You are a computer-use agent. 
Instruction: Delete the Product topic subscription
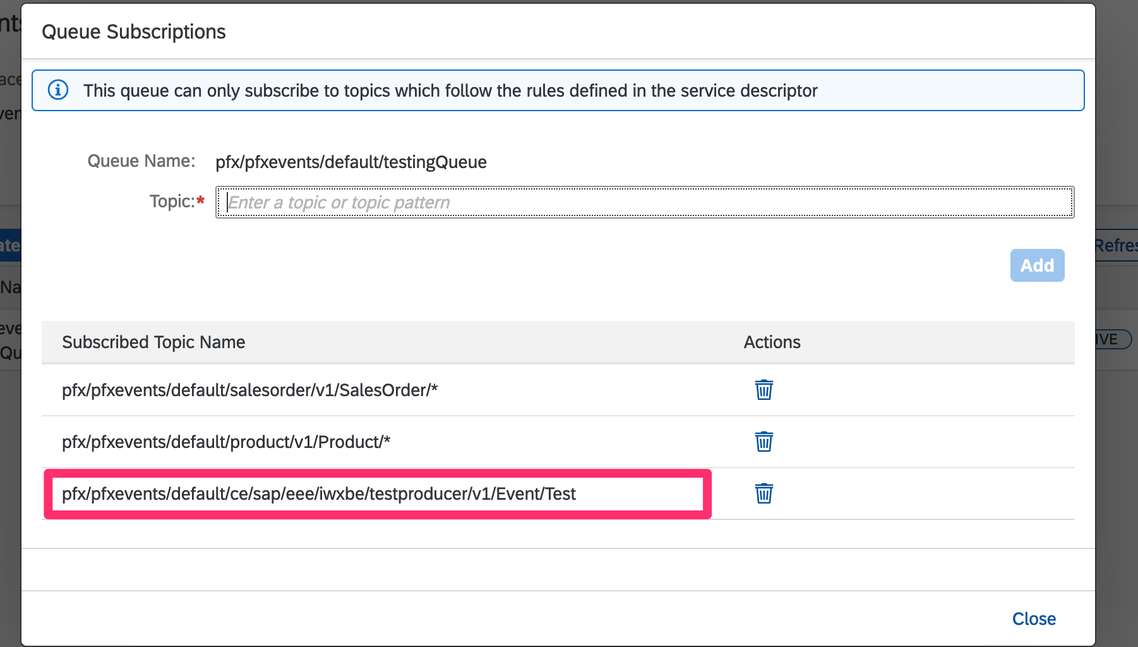764,441
